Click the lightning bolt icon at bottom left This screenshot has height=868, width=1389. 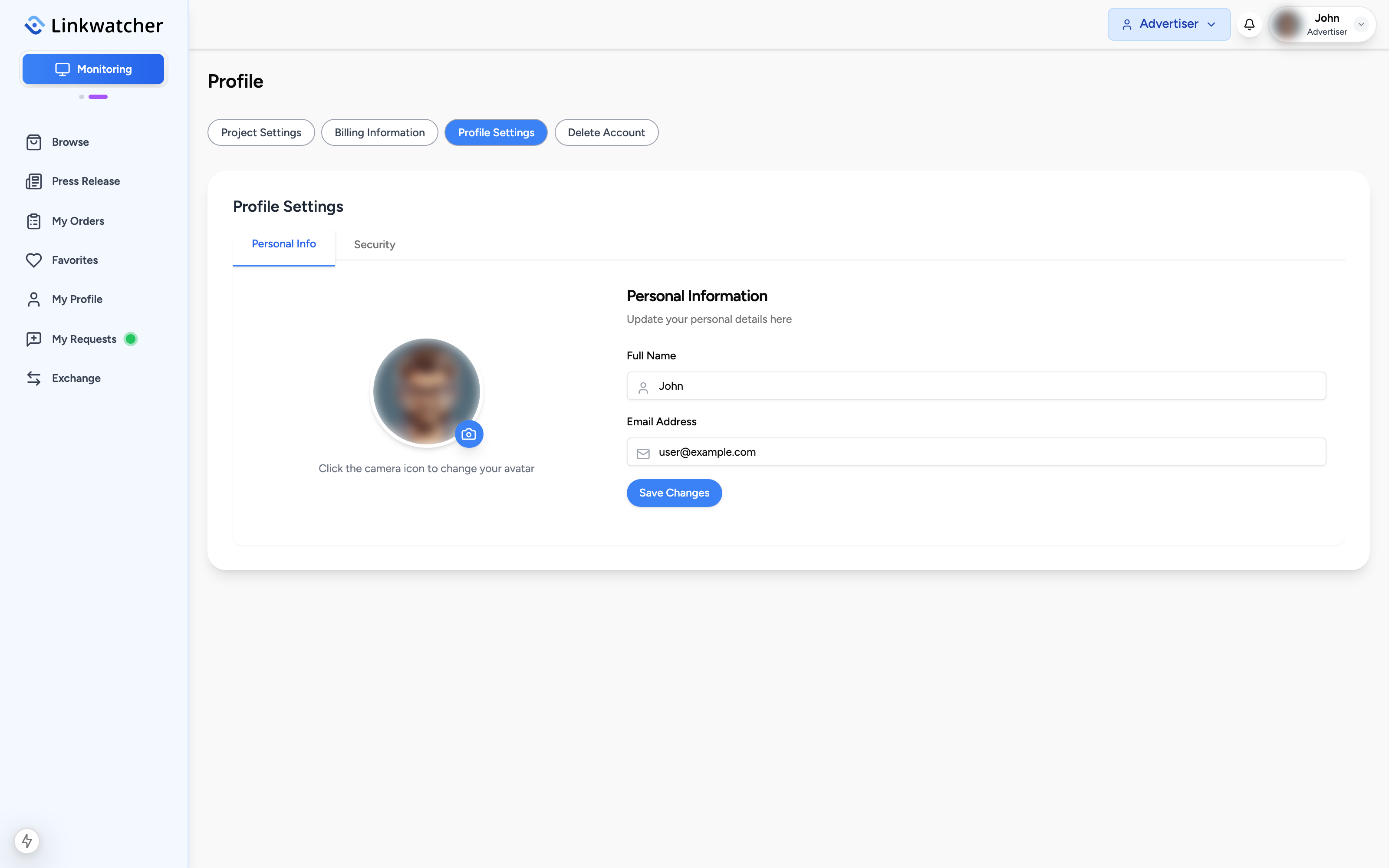pos(27,841)
